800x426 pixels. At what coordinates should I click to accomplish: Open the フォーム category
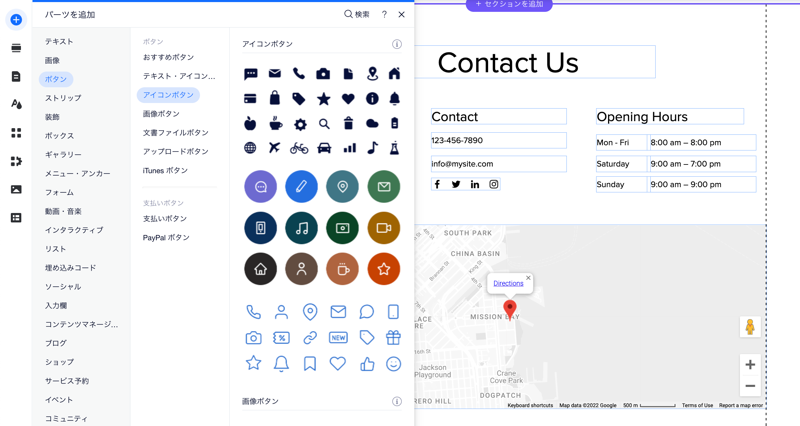pos(59,192)
